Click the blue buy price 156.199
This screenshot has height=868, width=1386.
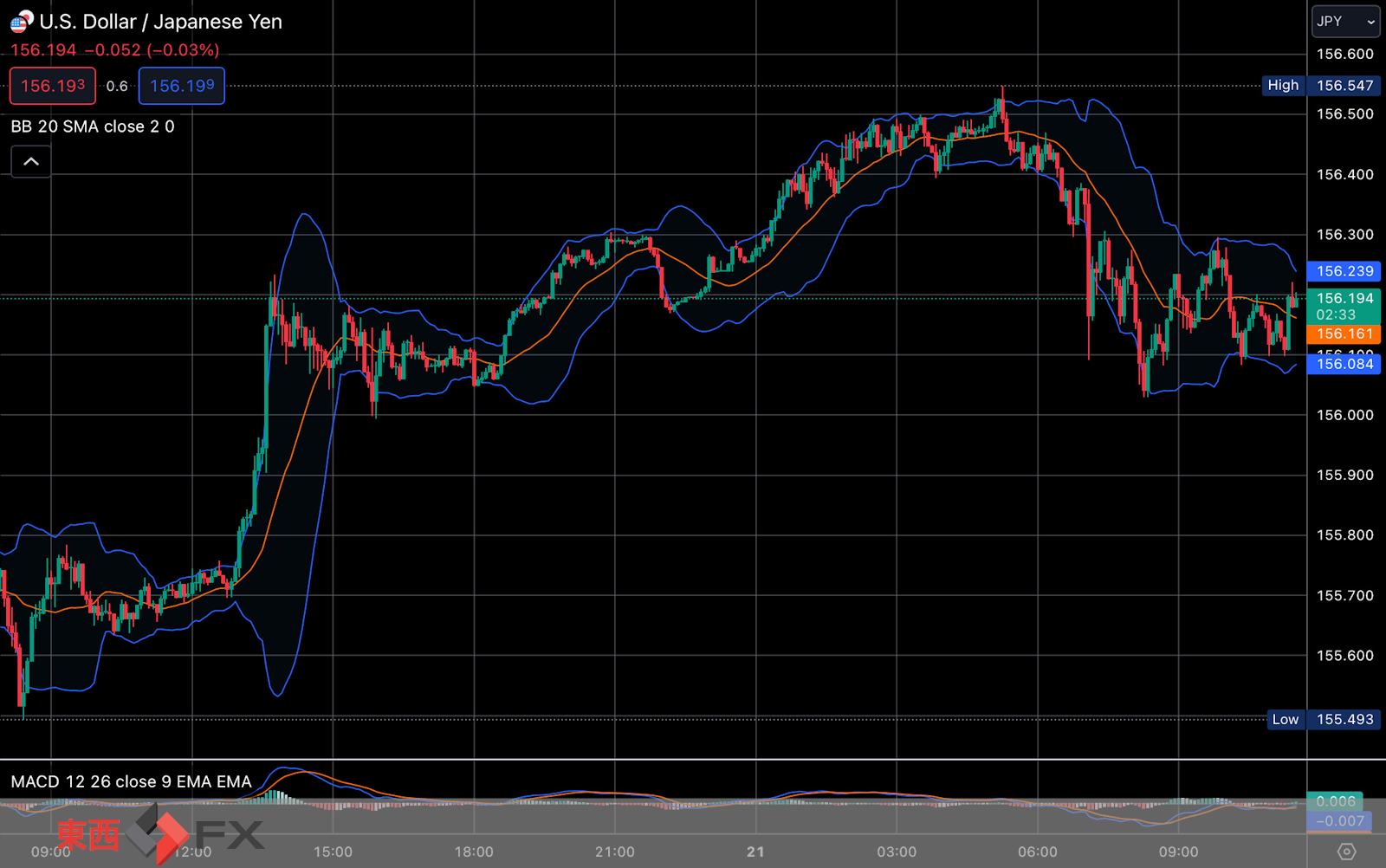coord(182,86)
